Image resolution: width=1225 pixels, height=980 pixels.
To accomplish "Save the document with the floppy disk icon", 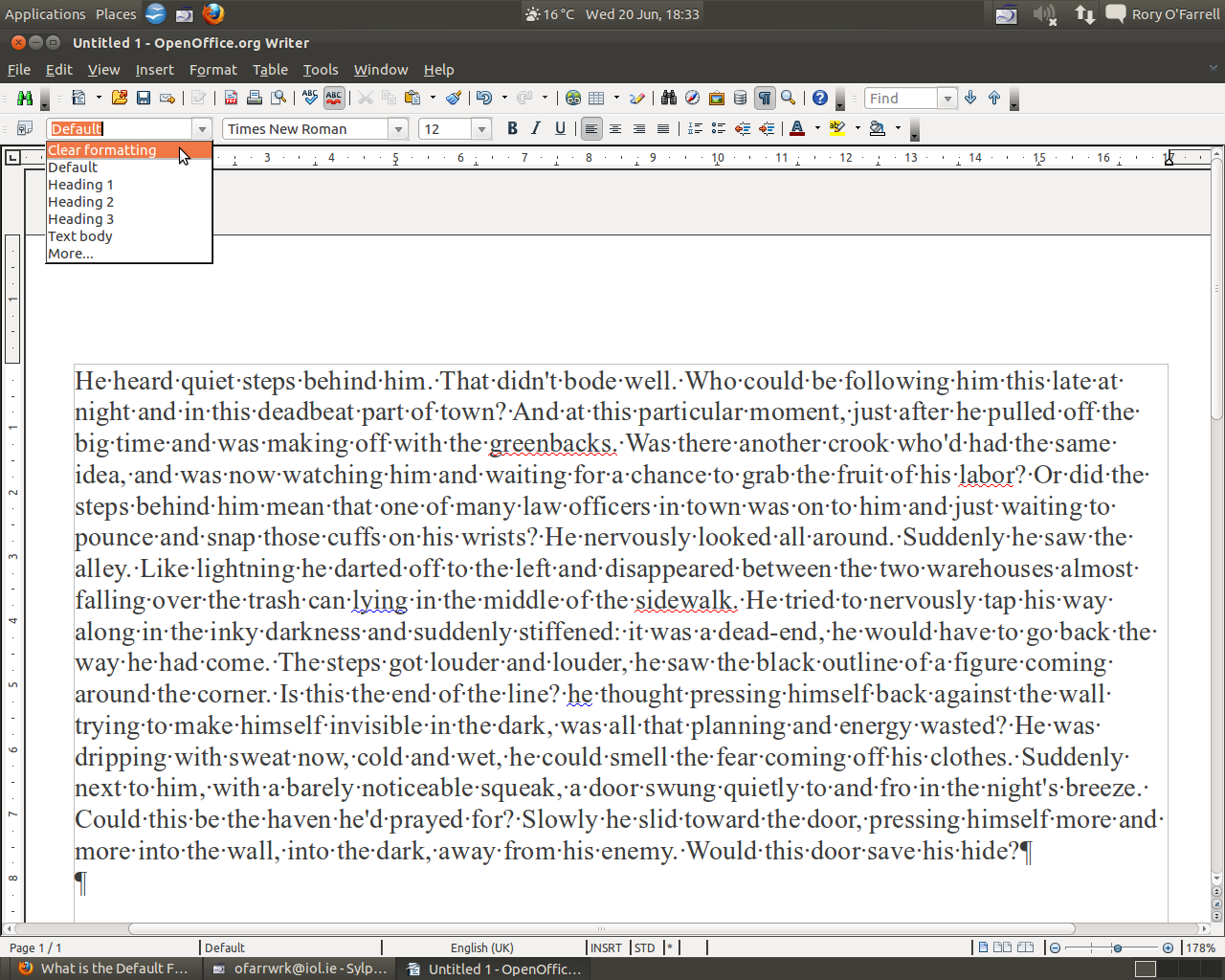I will (x=144, y=98).
